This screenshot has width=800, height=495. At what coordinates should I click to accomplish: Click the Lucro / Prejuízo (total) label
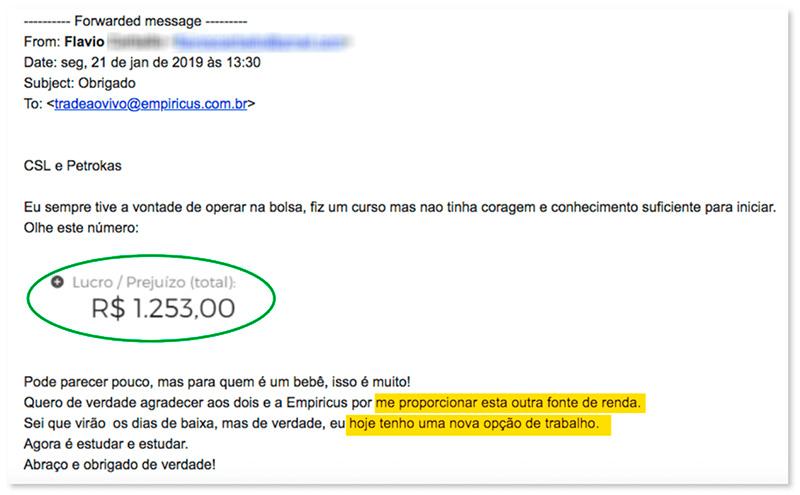pyautogui.click(x=154, y=282)
